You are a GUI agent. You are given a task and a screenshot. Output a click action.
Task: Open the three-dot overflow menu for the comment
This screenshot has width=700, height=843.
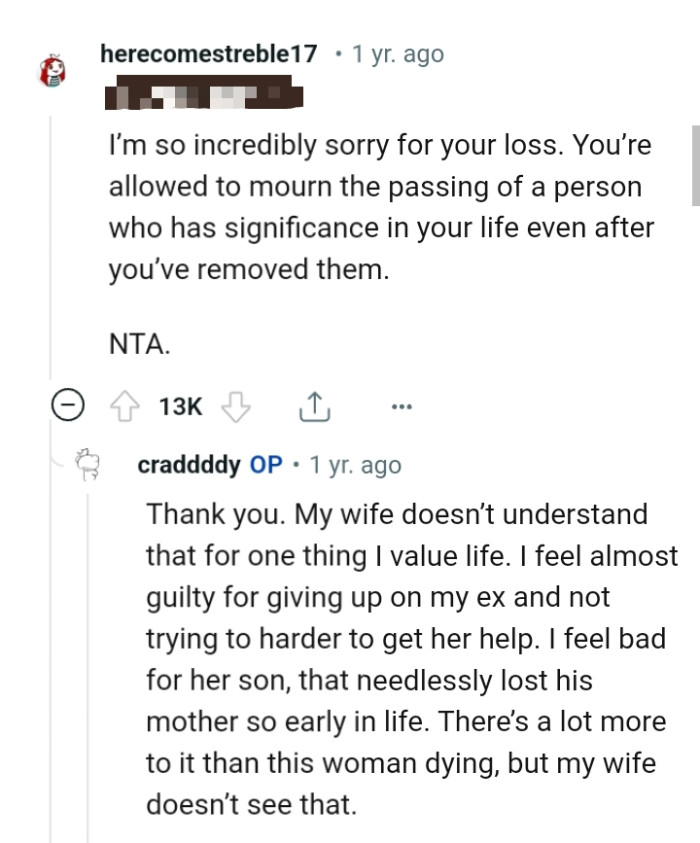pyautogui.click(x=400, y=406)
